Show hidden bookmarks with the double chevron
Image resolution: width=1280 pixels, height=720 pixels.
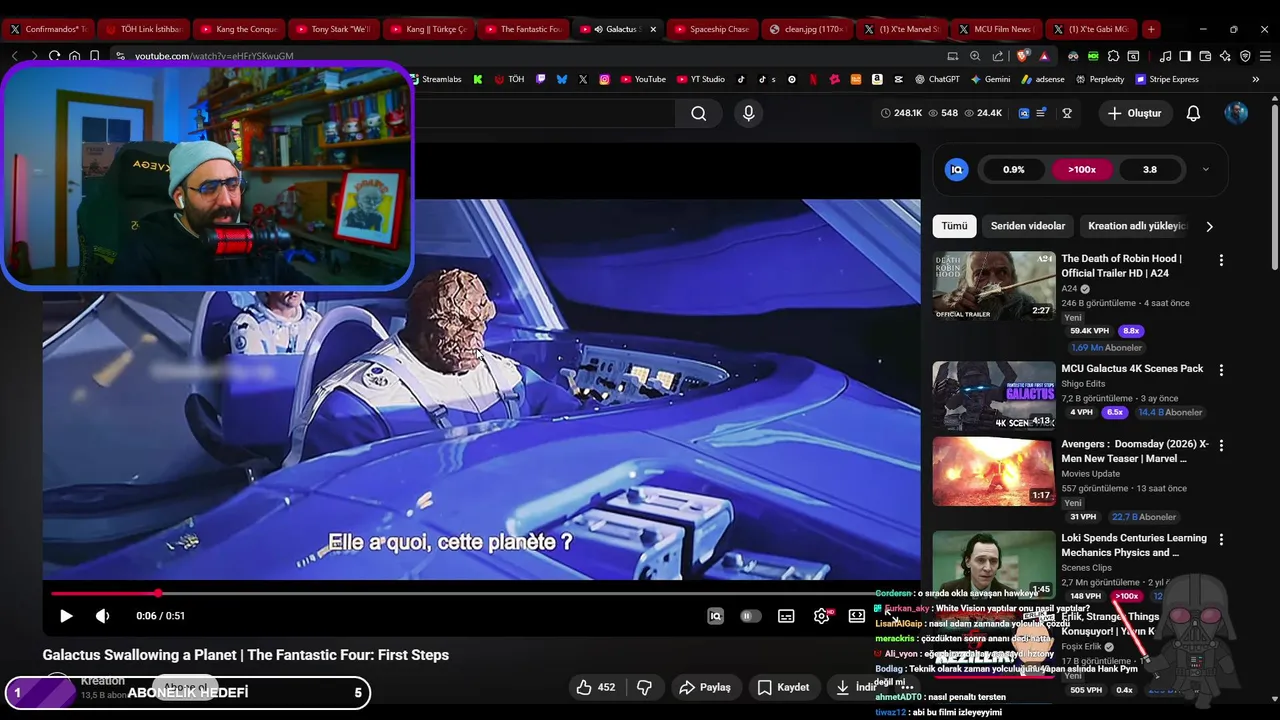1255,79
